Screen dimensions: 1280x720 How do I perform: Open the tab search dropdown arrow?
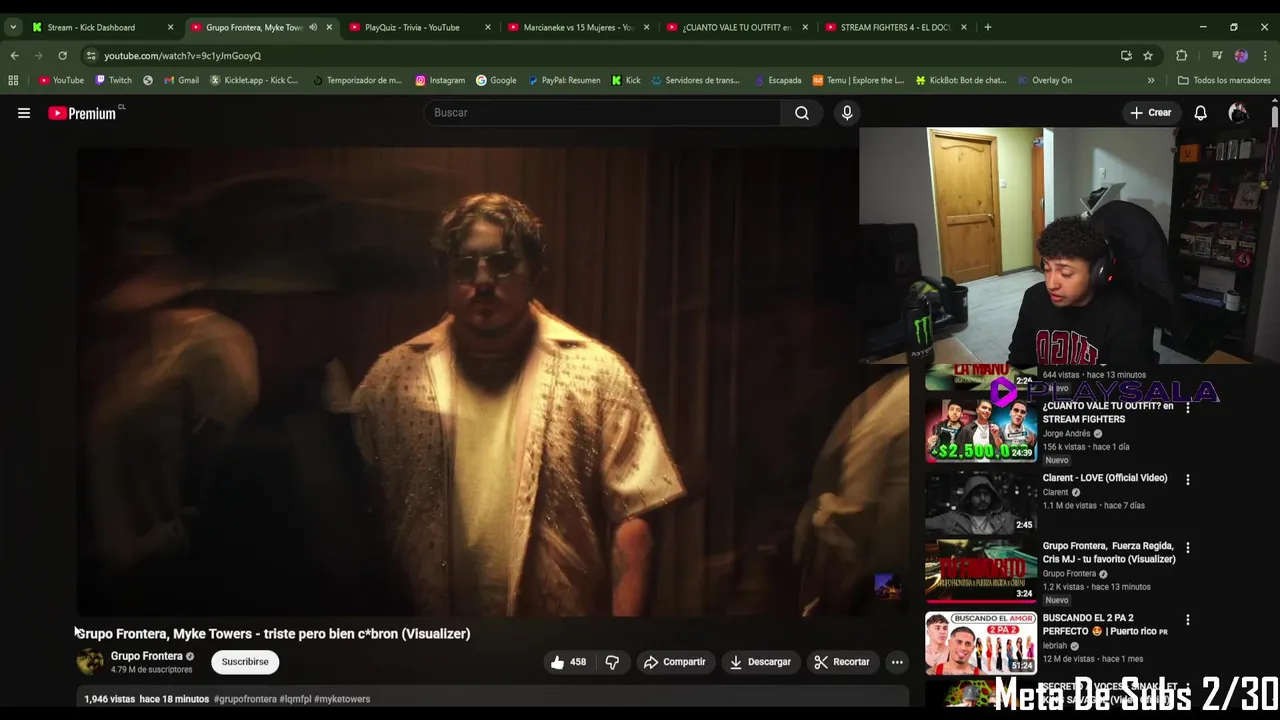tap(13, 27)
